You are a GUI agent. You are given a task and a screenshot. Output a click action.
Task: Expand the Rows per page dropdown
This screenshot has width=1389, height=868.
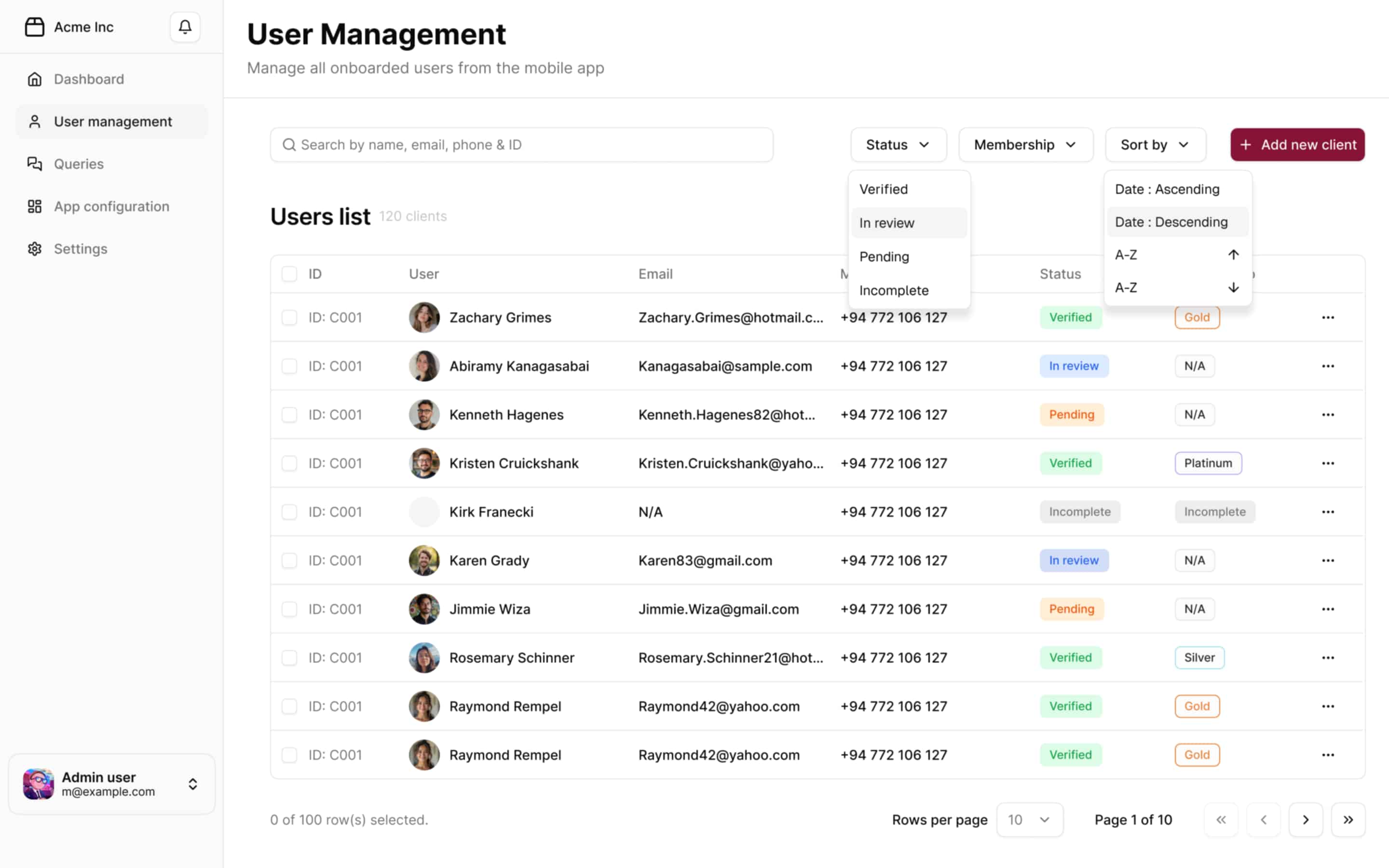tap(1029, 820)
